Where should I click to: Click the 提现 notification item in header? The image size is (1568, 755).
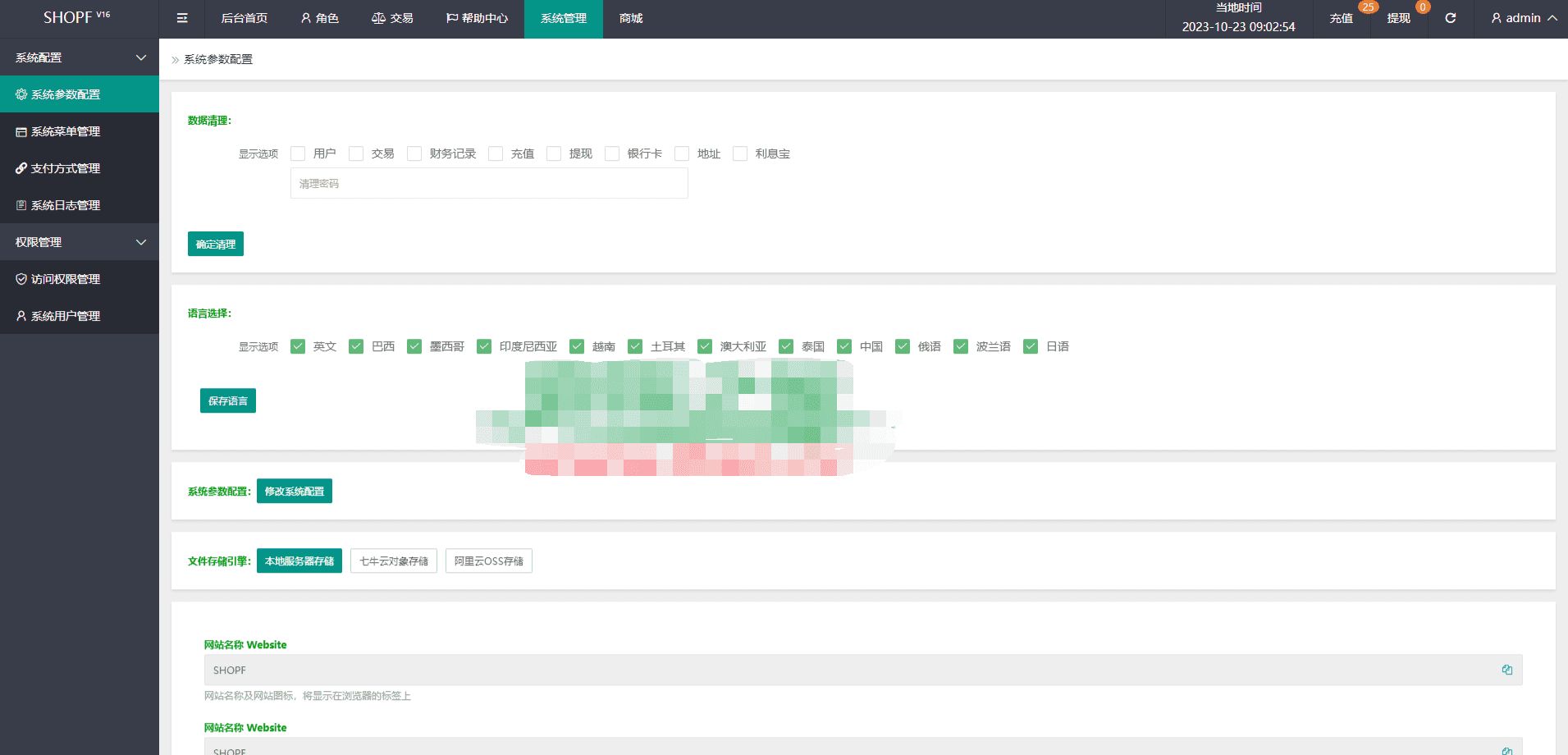(1398, 18)
